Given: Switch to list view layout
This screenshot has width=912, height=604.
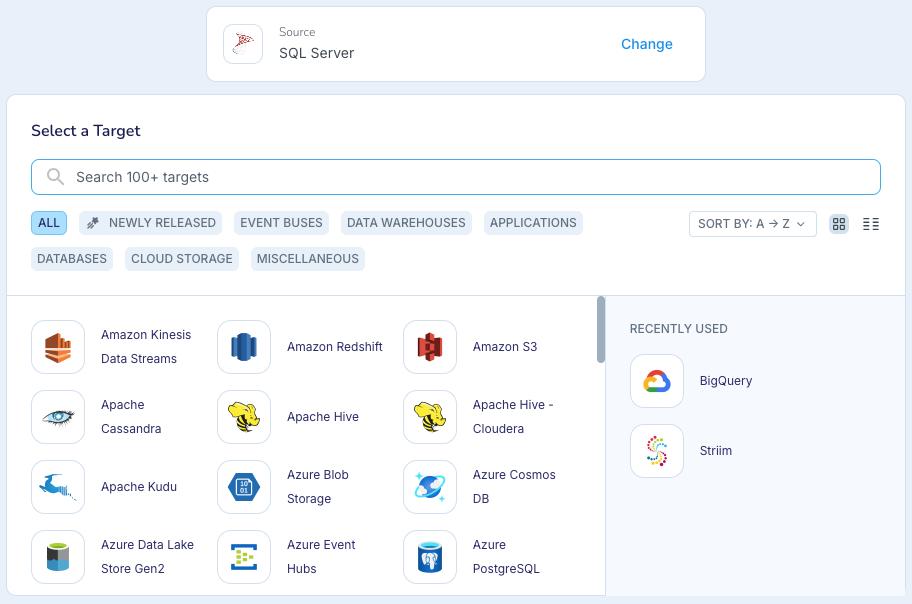Looking at the screenshot, I should pyautogui.click(x=871, y=224).
